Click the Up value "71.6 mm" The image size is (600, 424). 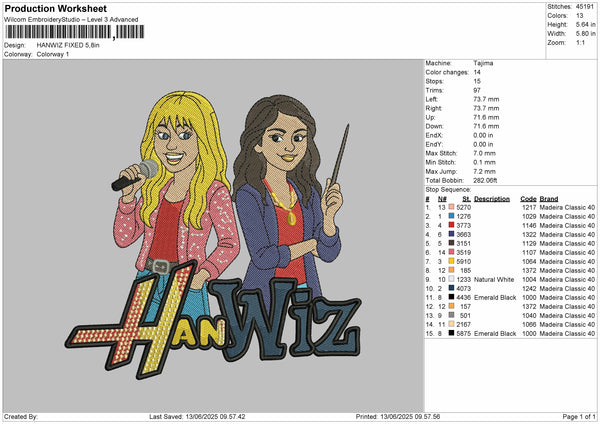coord(486,117)
